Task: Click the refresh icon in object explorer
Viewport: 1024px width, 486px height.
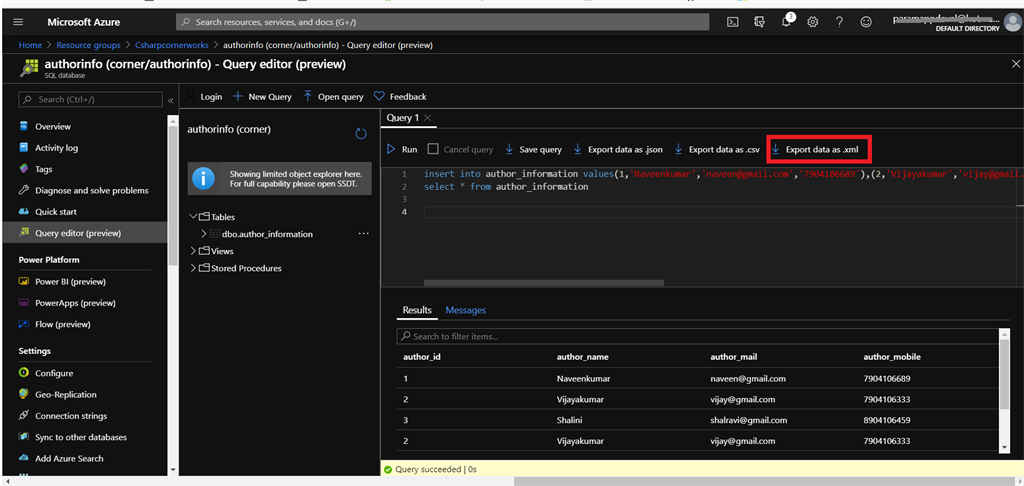Action: coord(360,133)
